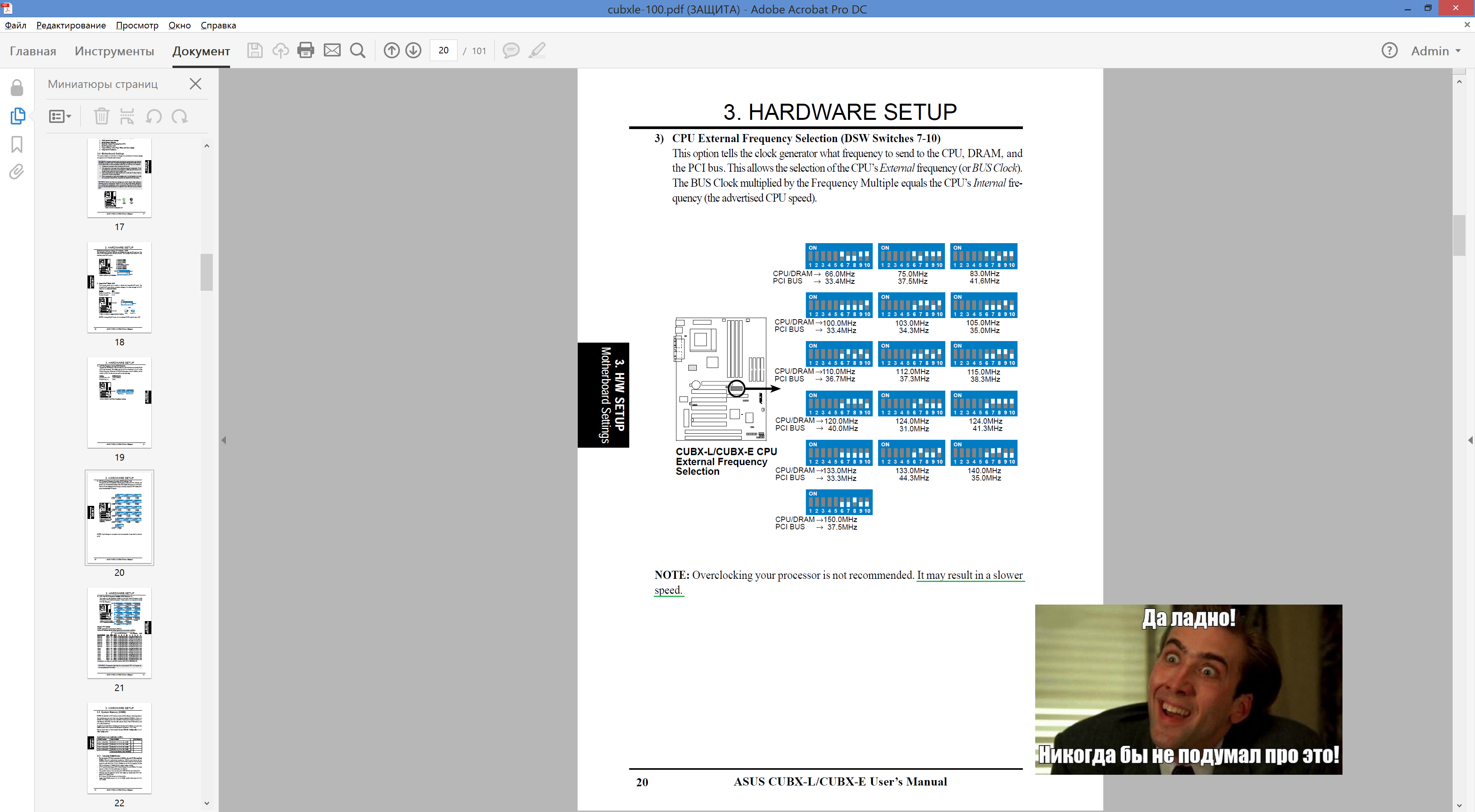
Task: Close the Миниатюры страниц panel
Action: click(x=195, y=84)
